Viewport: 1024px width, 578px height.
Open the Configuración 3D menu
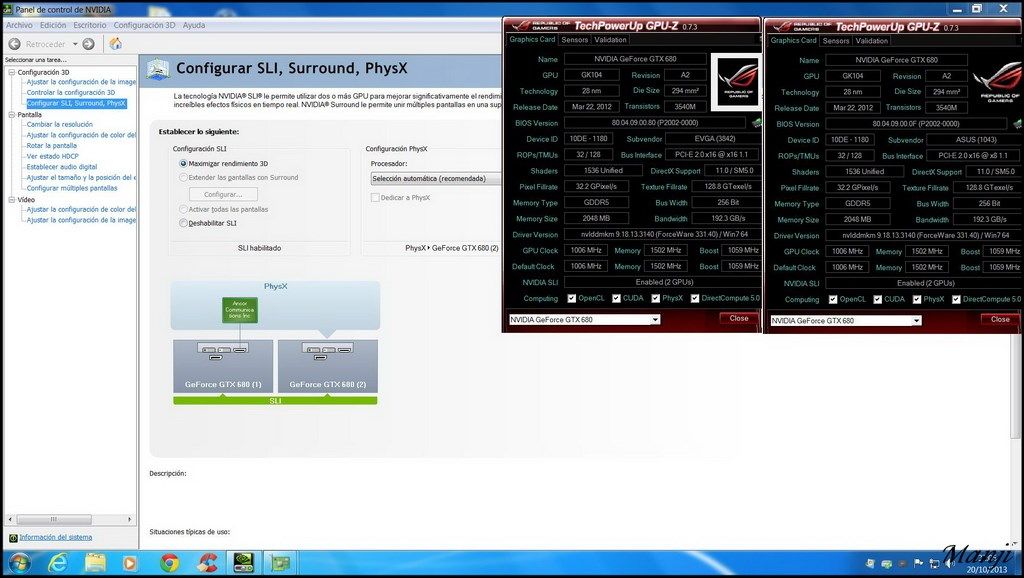(144, 25)
